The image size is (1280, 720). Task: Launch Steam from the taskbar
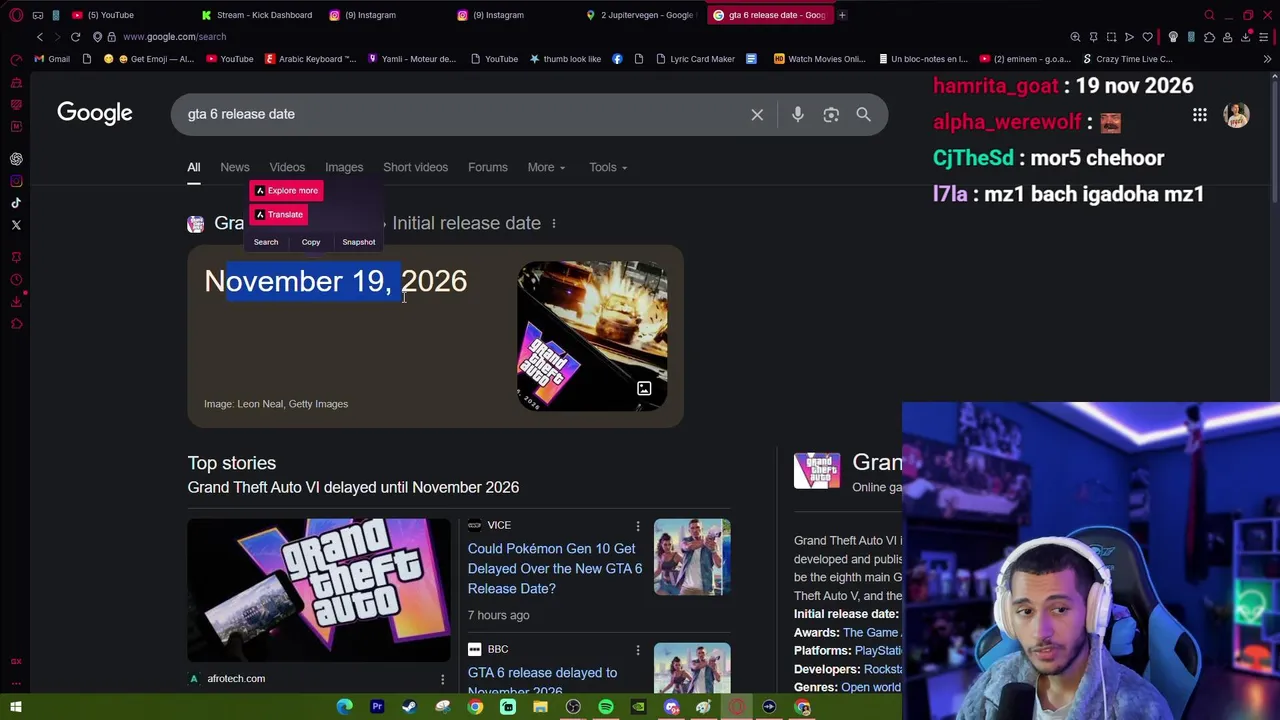click(409, 707)
